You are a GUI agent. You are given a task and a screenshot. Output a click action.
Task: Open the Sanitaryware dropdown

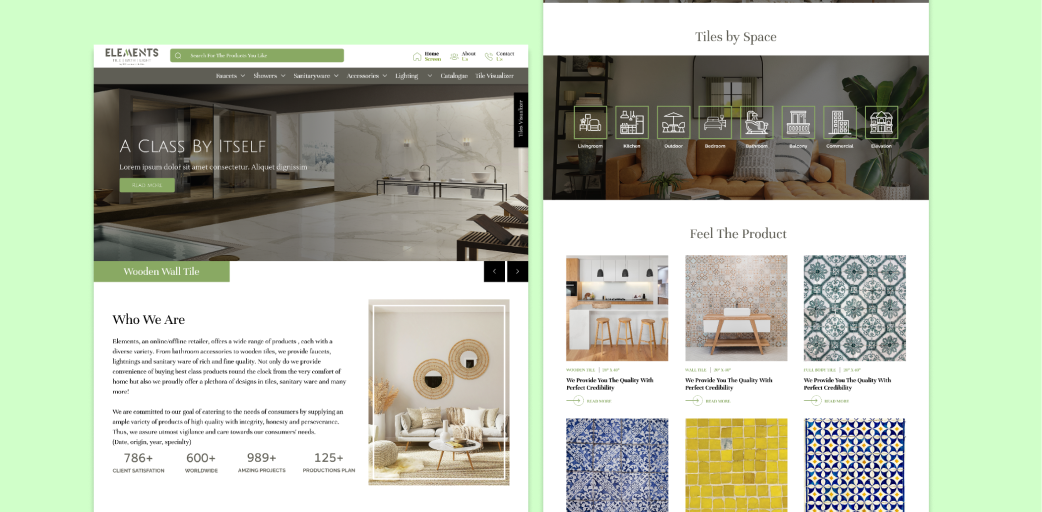pyautogui.click(x=316, y=76)
